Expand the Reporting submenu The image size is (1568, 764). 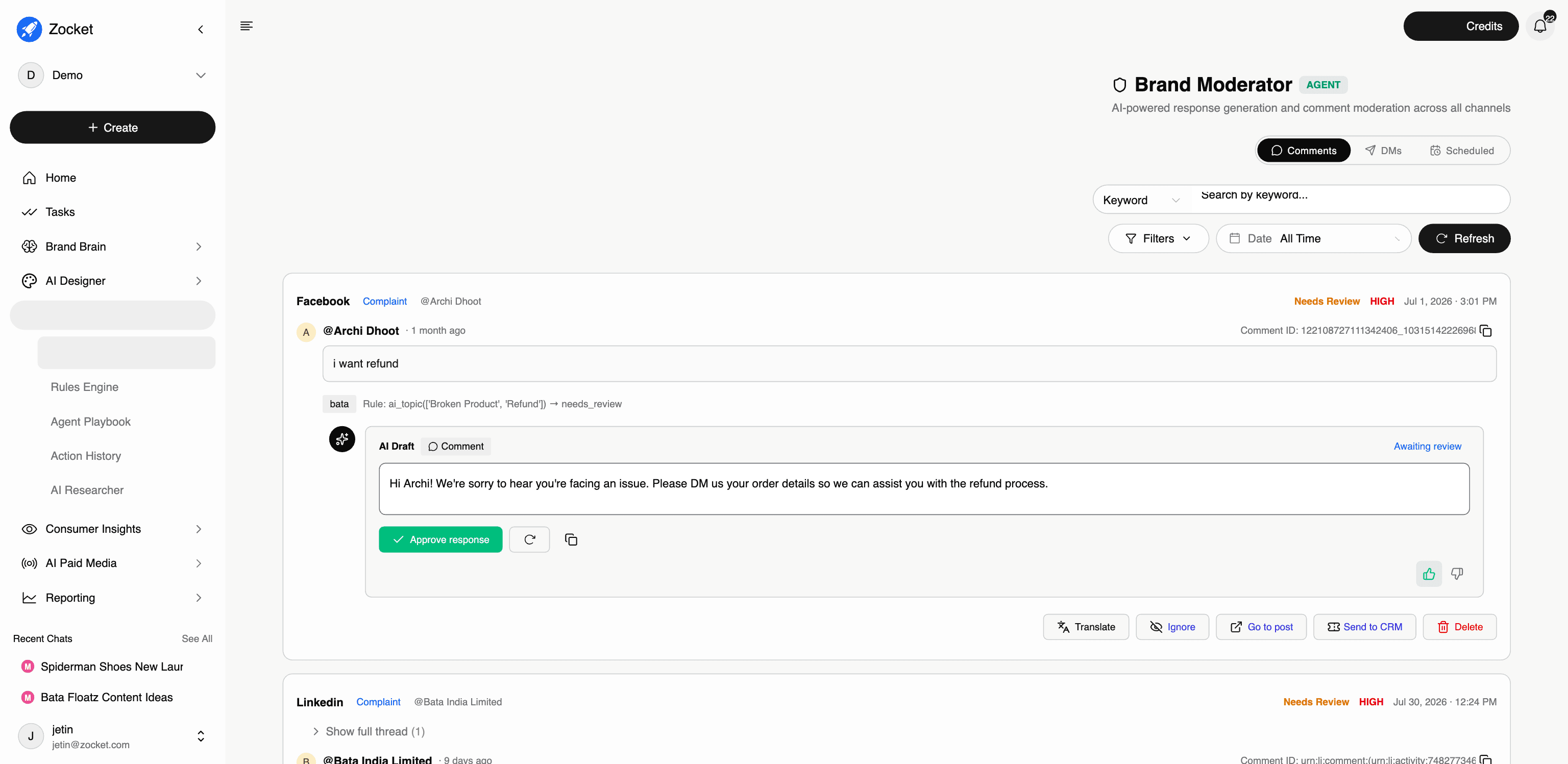tap(199, 598)
